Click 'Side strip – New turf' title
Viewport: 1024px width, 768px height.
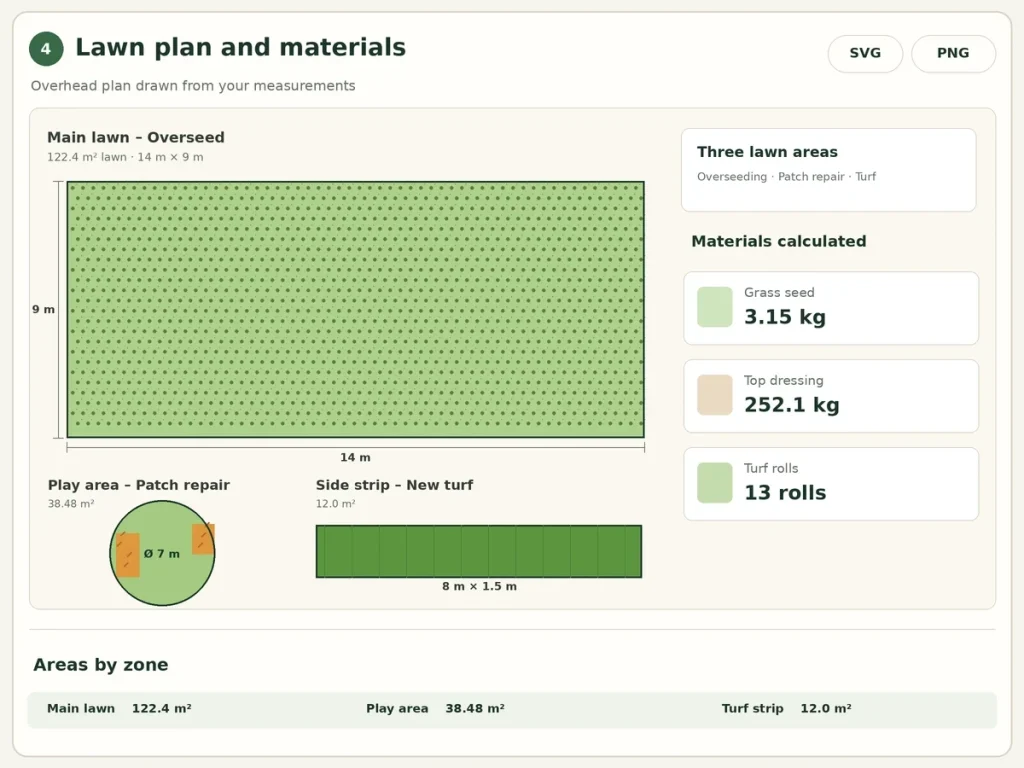[394, 485]
